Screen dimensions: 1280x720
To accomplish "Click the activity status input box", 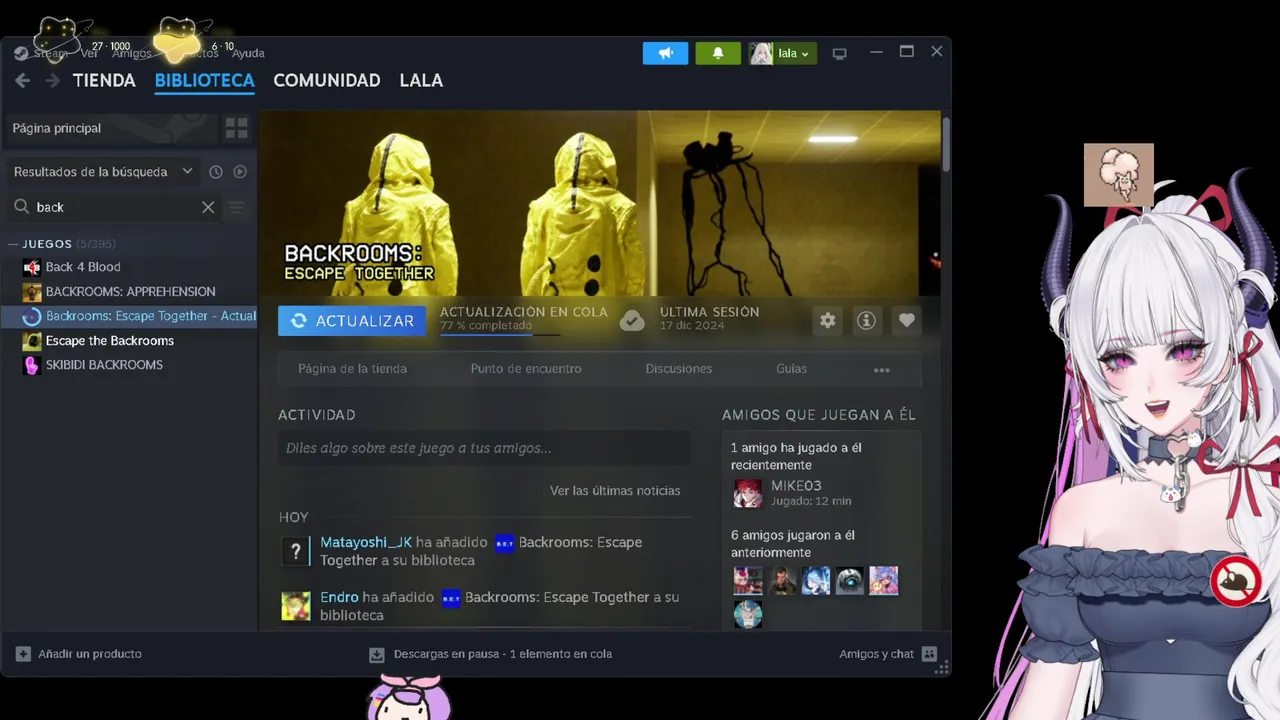I will click(484, 448).
